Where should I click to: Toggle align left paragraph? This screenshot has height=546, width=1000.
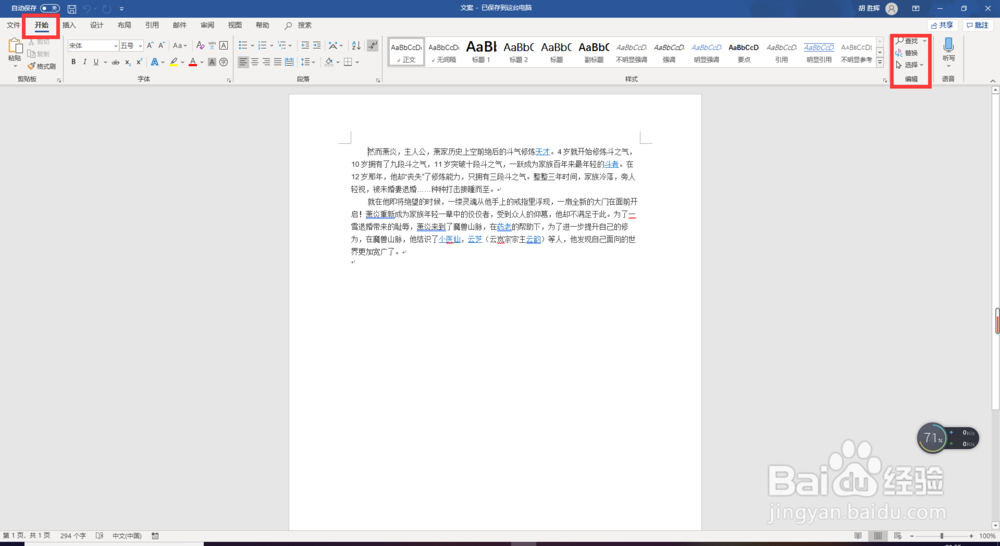243,62
